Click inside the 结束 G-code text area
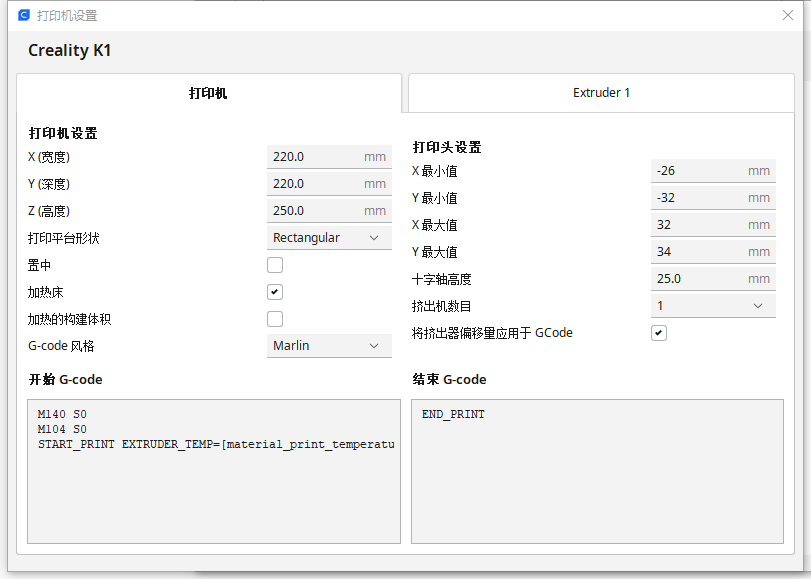The height and width of the screenshot is (579, 811). pyautogui.click(x=597, y=471)
